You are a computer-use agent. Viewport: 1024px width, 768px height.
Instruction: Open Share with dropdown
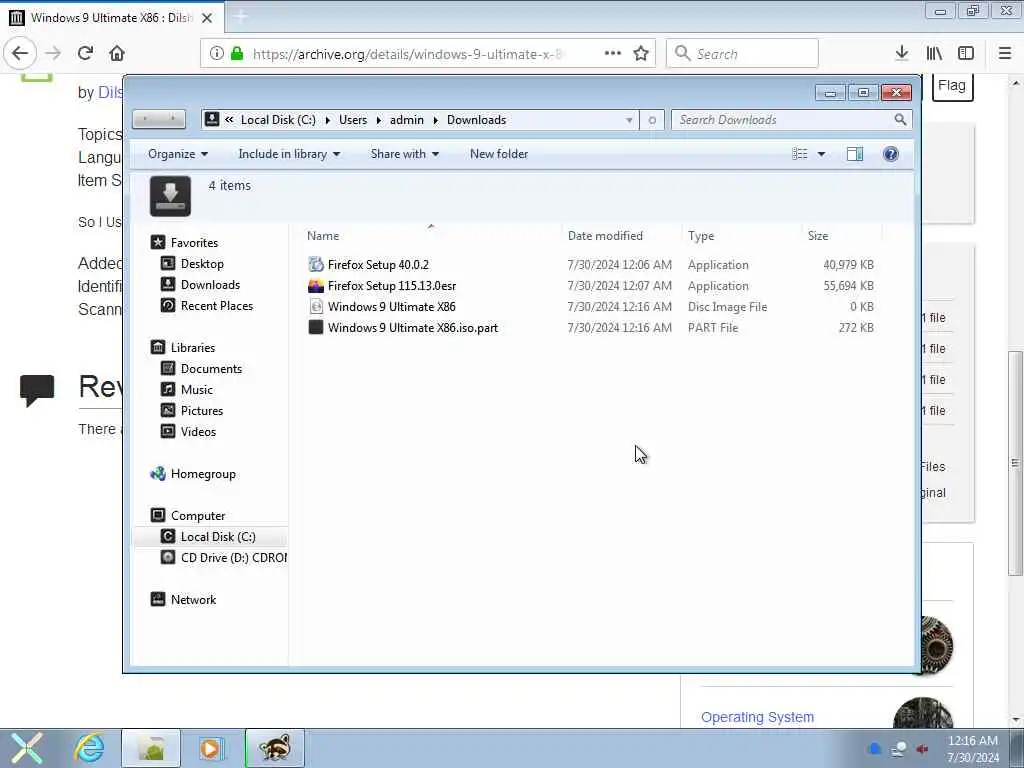[404, 154]
